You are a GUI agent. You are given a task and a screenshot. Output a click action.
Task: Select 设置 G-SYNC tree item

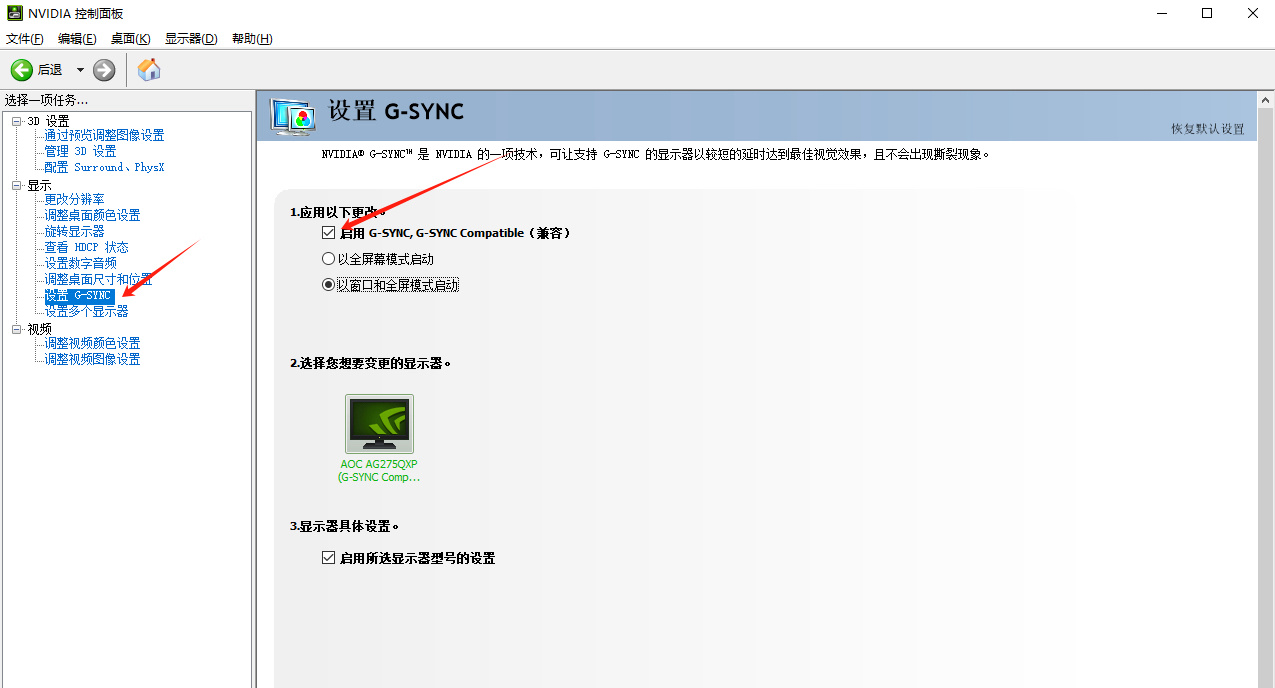click(x=79, y=295)
